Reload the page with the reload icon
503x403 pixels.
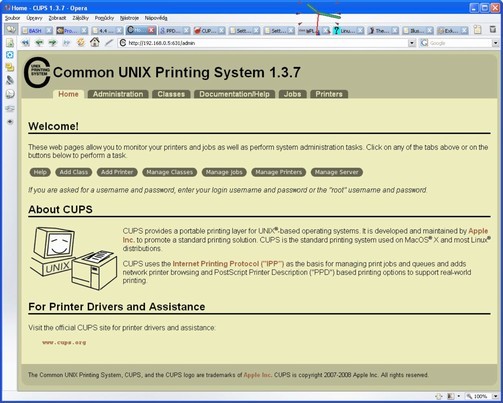tap(81, 43)
